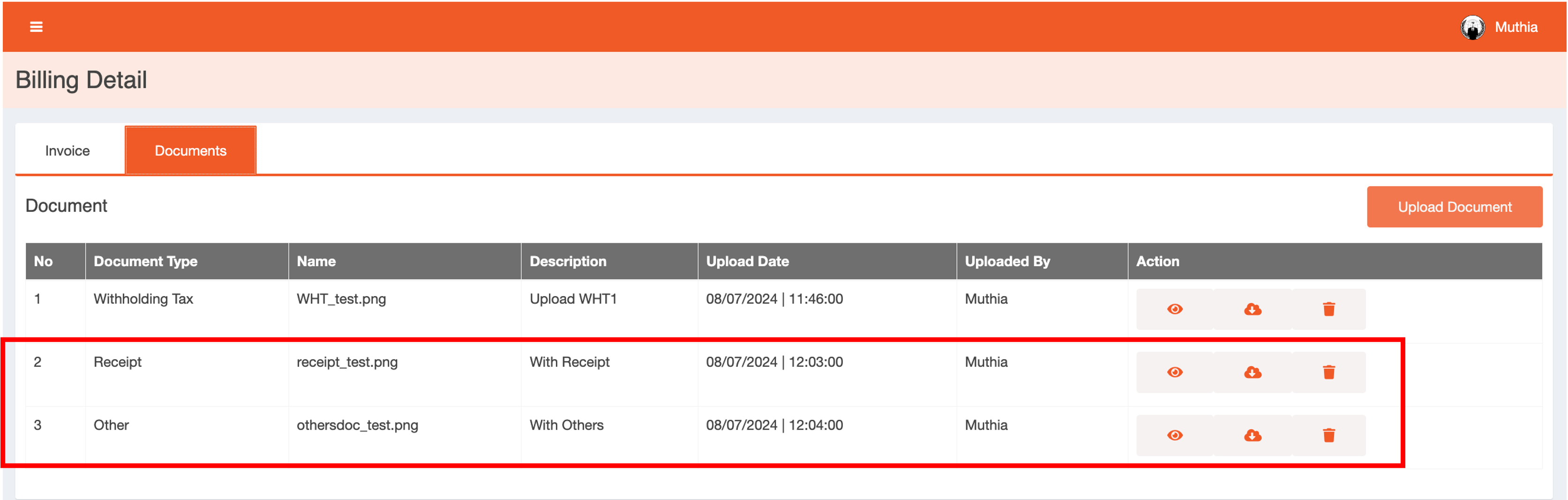Image resolution: width=1568 pixels, height=500 pixels.
Task: Click the receipt_test.png file name
Action: tap(347, 362)
